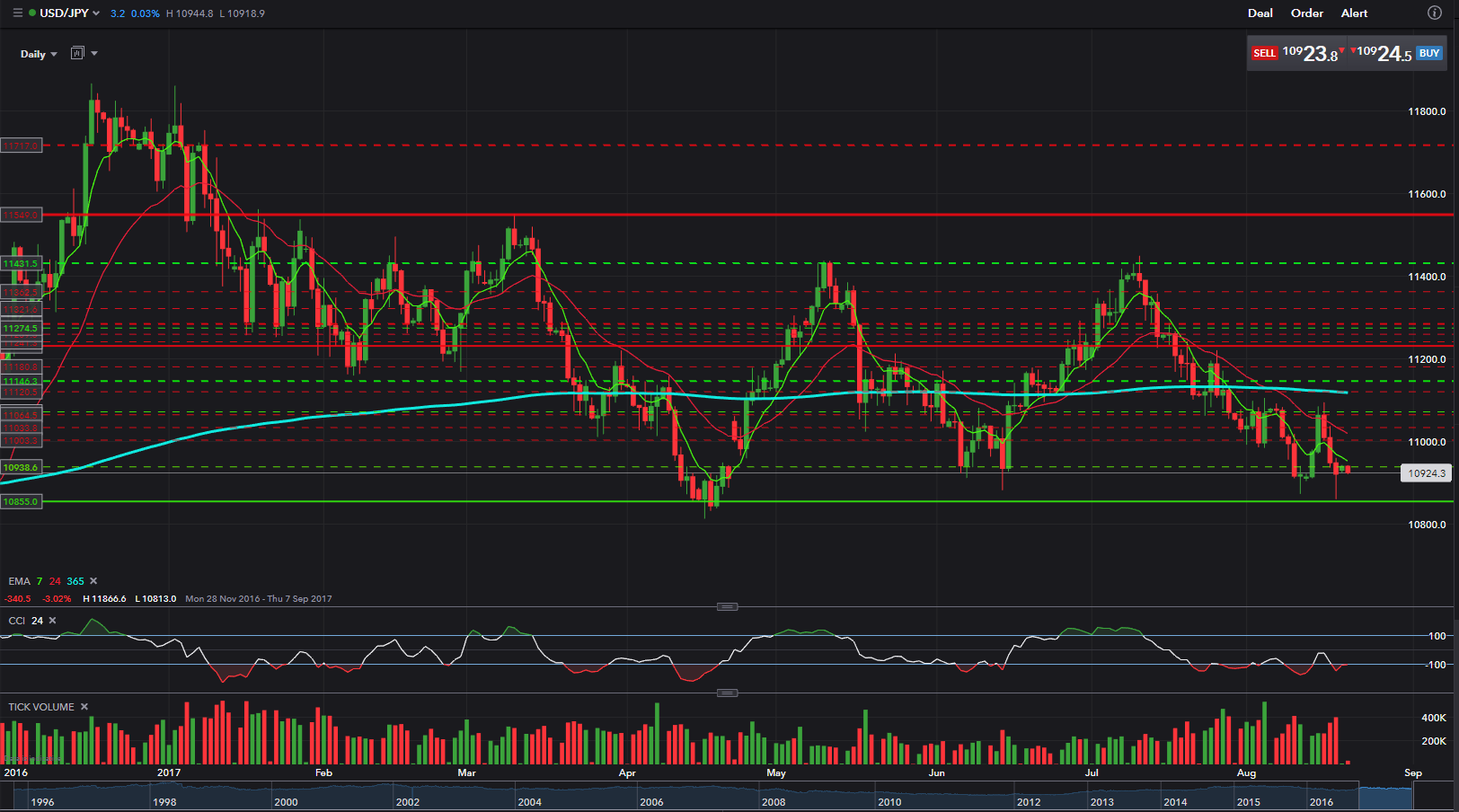The width and height of the screenshot is (1459, 812).
Task: Click the CCI period value 24
Action: click(x=37, y=621)
